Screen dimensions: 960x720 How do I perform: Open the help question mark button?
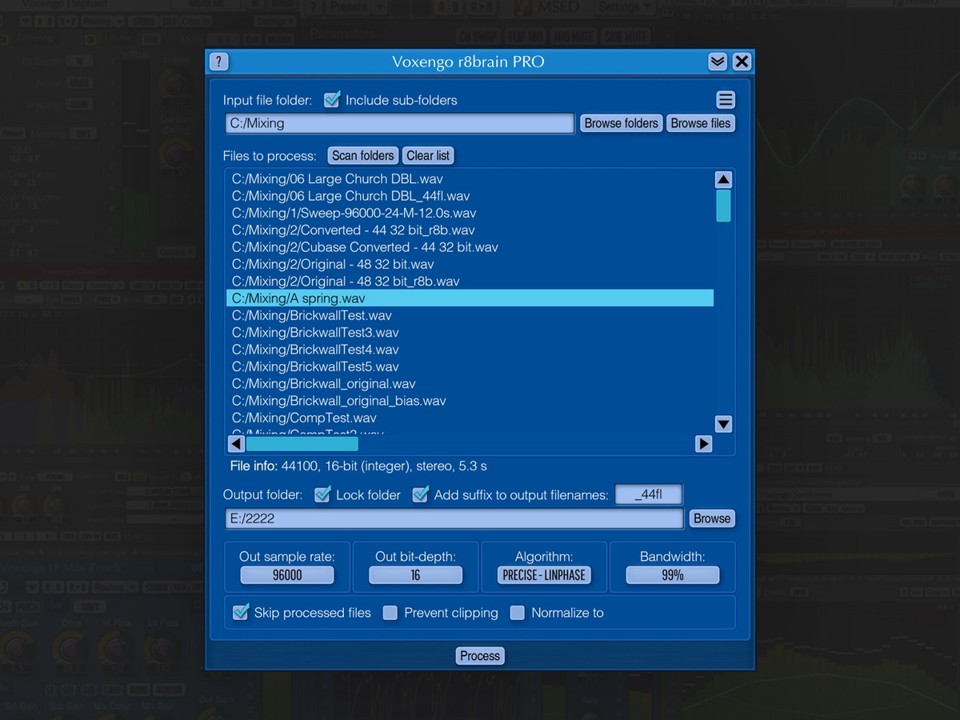click(219, 61)
